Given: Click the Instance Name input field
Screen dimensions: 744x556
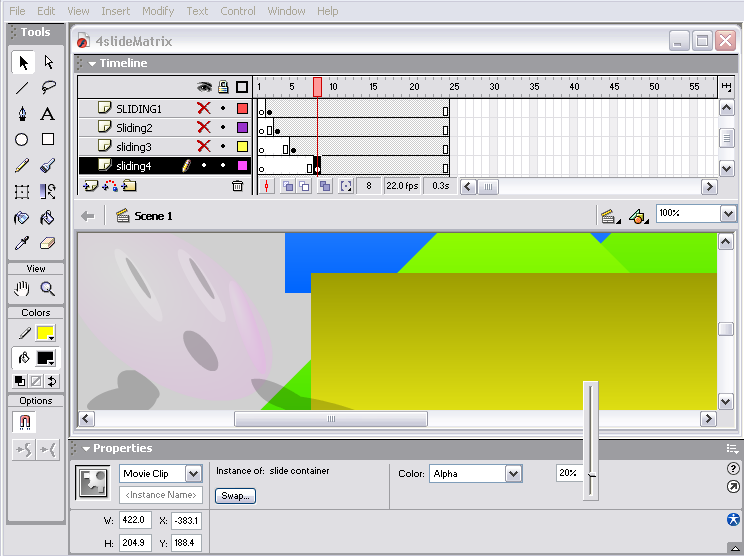Looking at the screenshot, I should pos(161,495).
